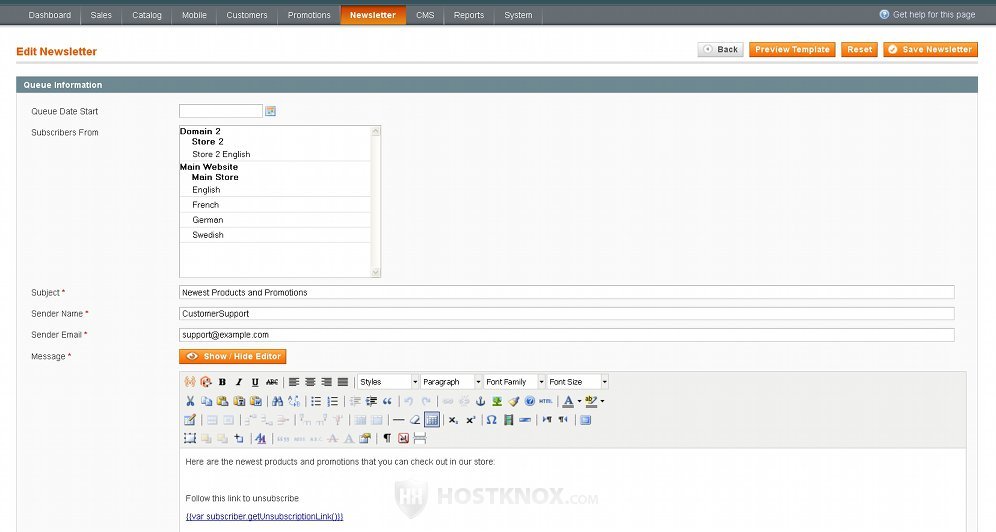The width and height of the screenshot is (996, 532).
Task: Insert a bulleted unordered list
Action: click(316, 401)
